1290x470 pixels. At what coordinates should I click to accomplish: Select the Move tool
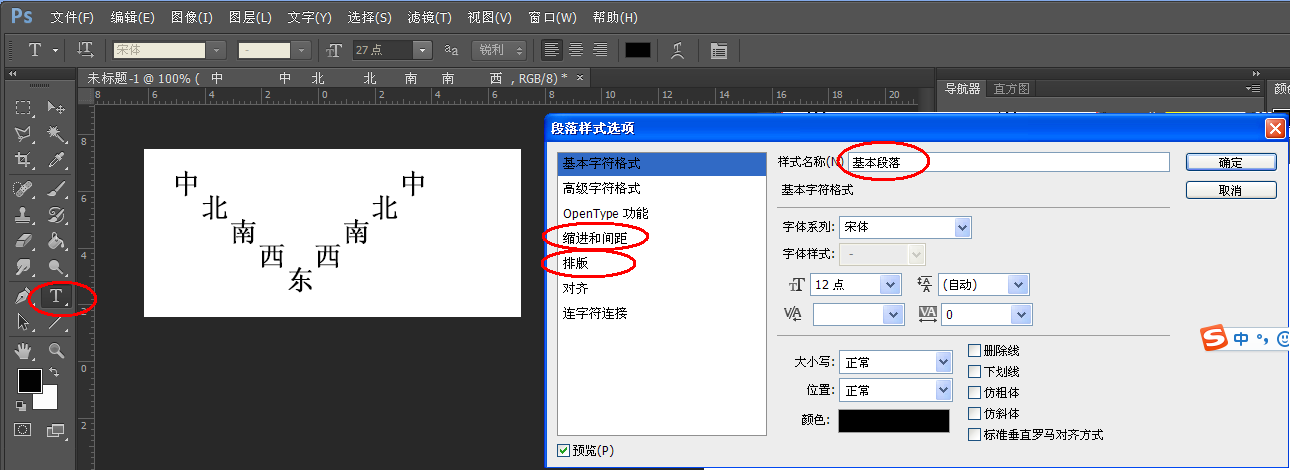click(x=57, y=107)
